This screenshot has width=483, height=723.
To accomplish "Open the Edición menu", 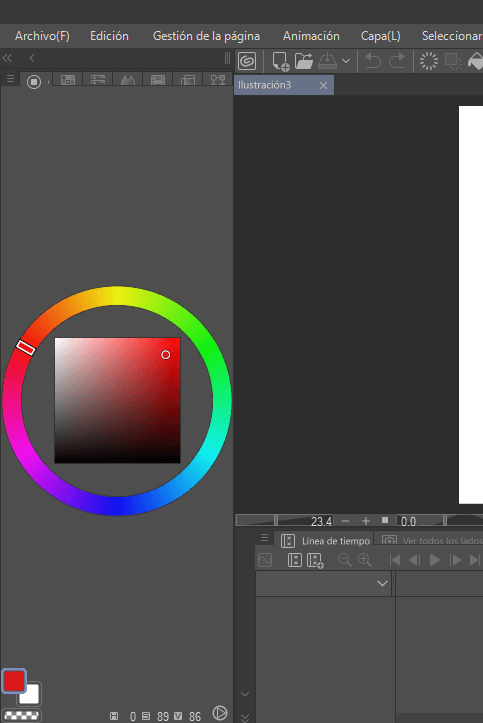I will click(109, 36).
